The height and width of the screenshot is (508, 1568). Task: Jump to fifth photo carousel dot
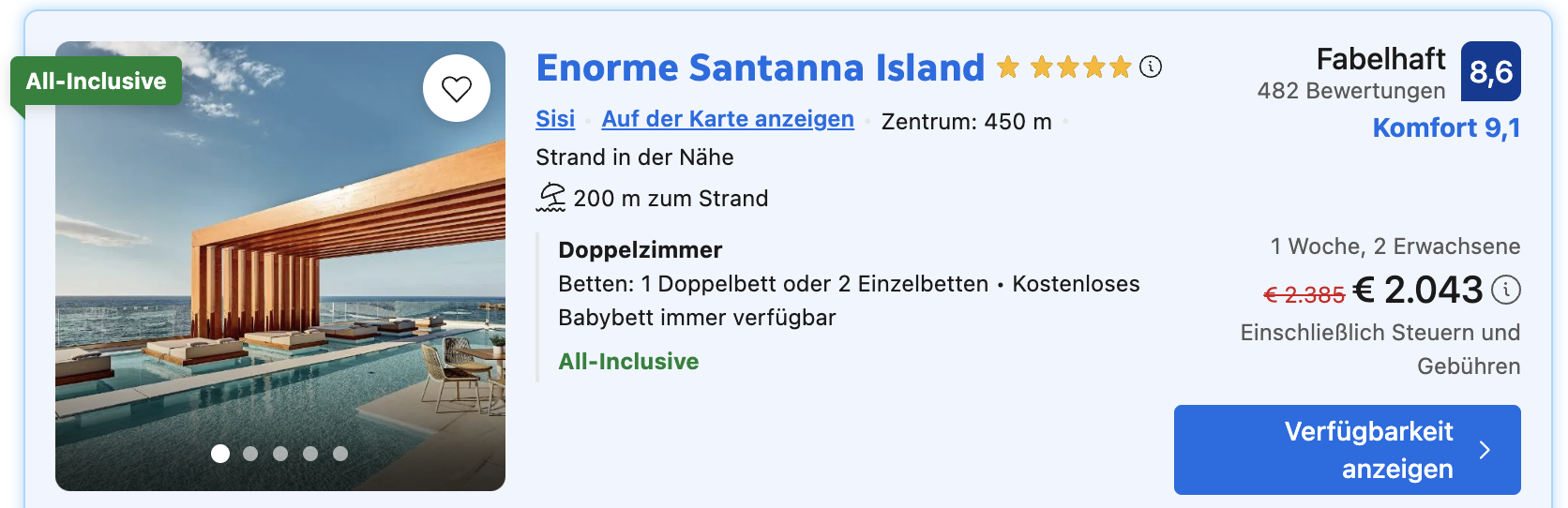340,454
